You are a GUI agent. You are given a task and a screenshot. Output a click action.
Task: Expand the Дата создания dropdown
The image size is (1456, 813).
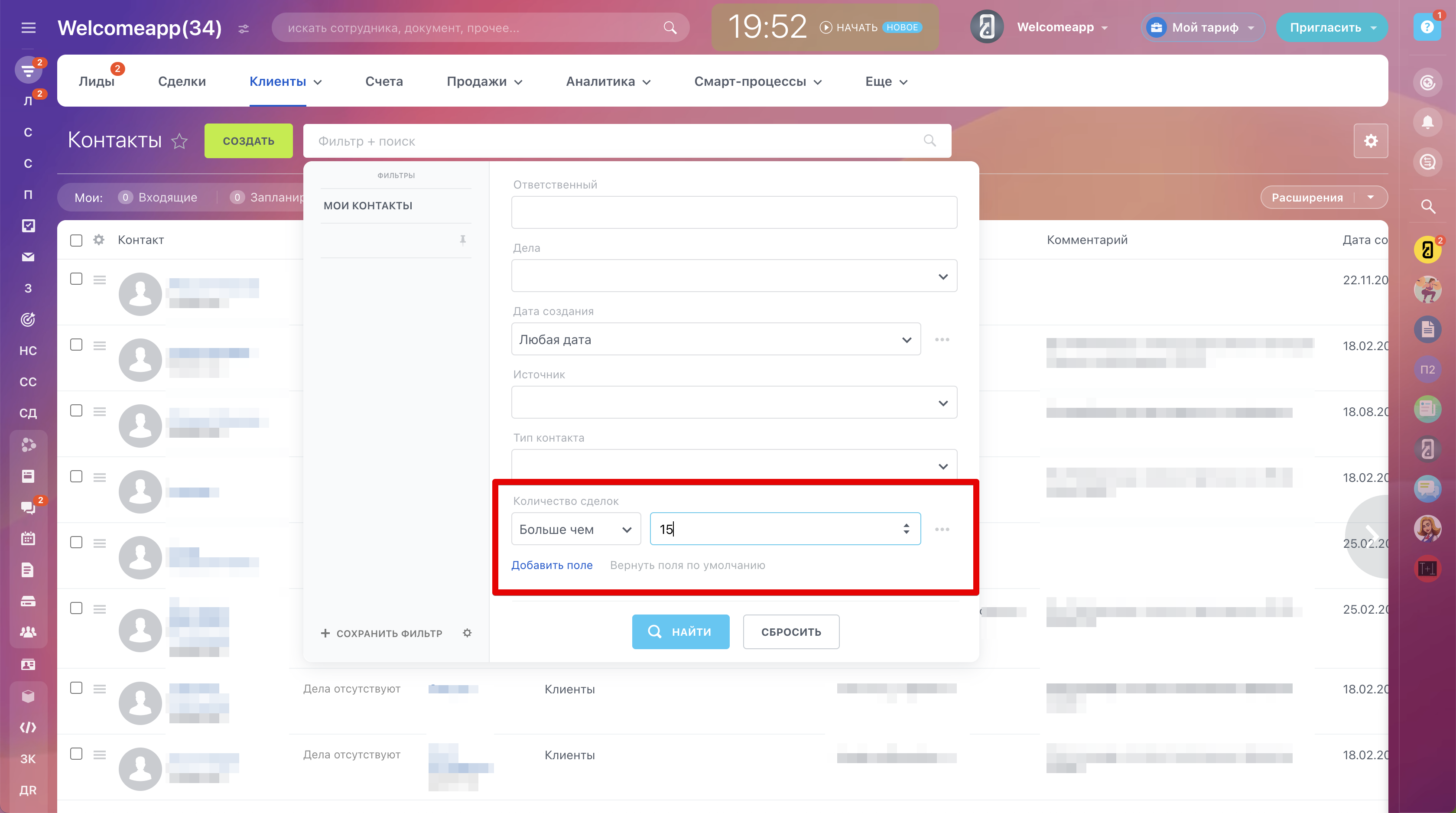(x=715, y=339)
